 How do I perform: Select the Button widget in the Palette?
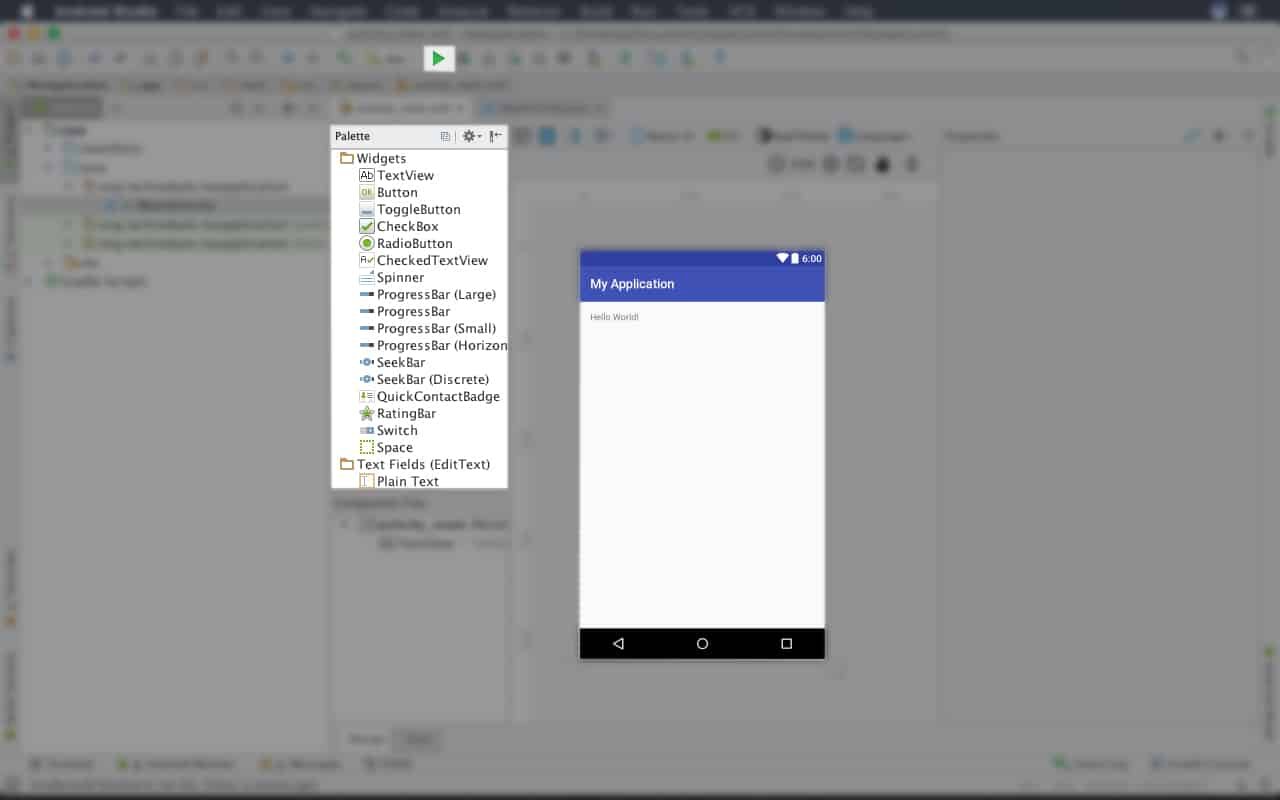point(395,192)
